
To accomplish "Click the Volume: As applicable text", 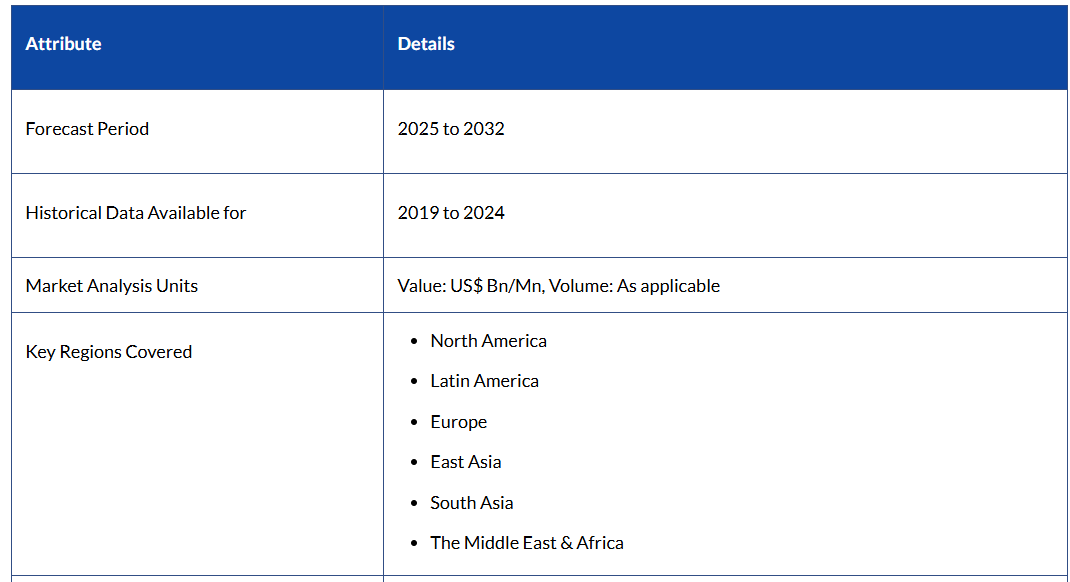I will pos(634,286).
